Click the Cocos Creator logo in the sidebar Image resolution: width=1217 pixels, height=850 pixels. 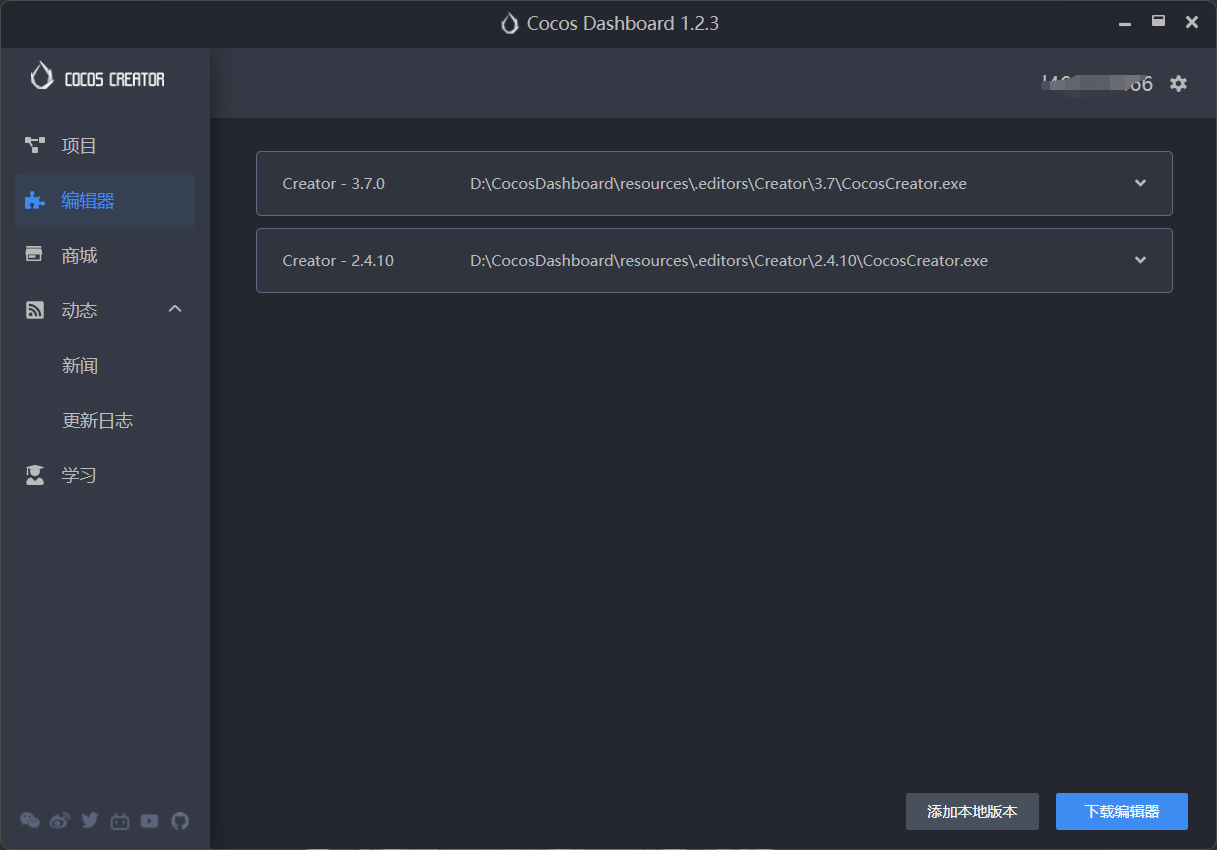pos(97,77)
